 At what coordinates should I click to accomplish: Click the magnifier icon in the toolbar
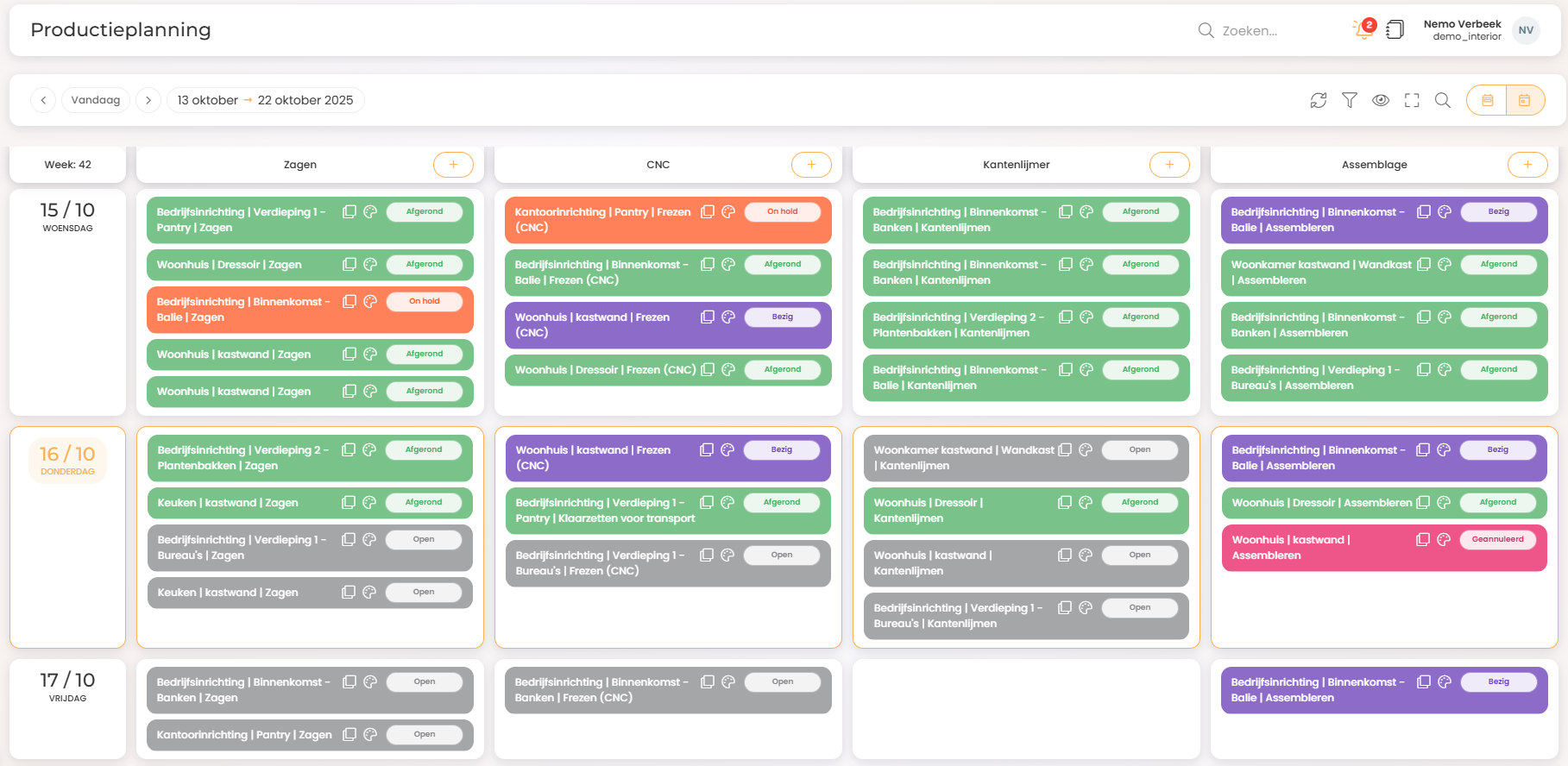(1442, 100)
